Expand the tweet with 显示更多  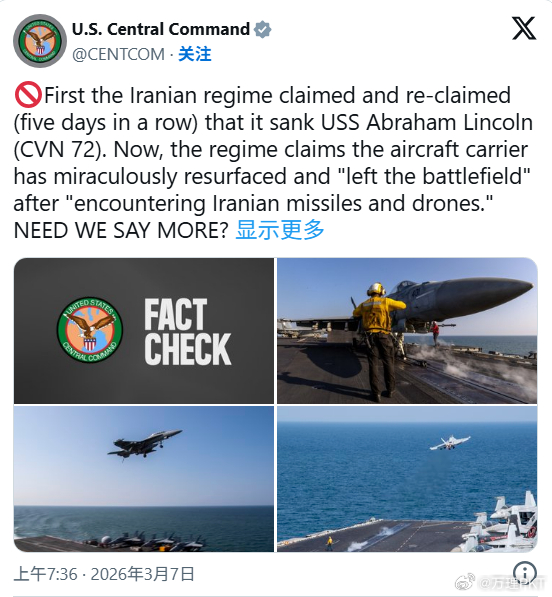280,230
